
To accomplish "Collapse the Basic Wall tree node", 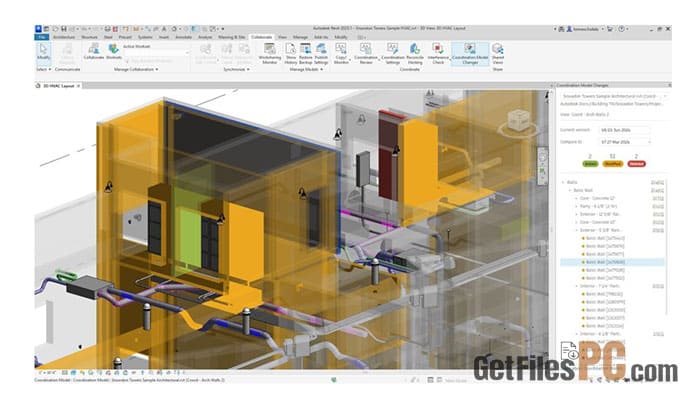I will (x=570, y=190).
